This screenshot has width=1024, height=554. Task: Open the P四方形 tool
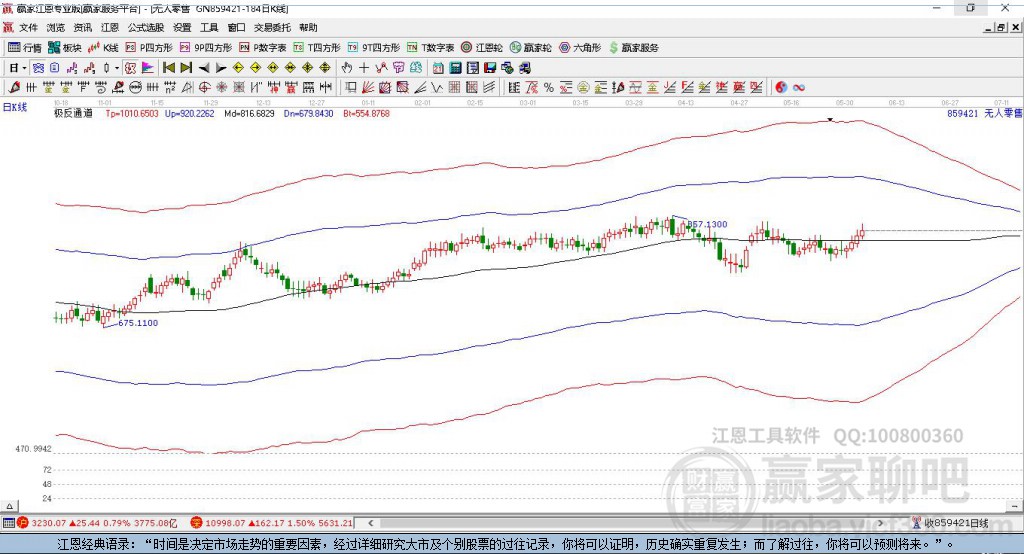(x=149, y=48)
